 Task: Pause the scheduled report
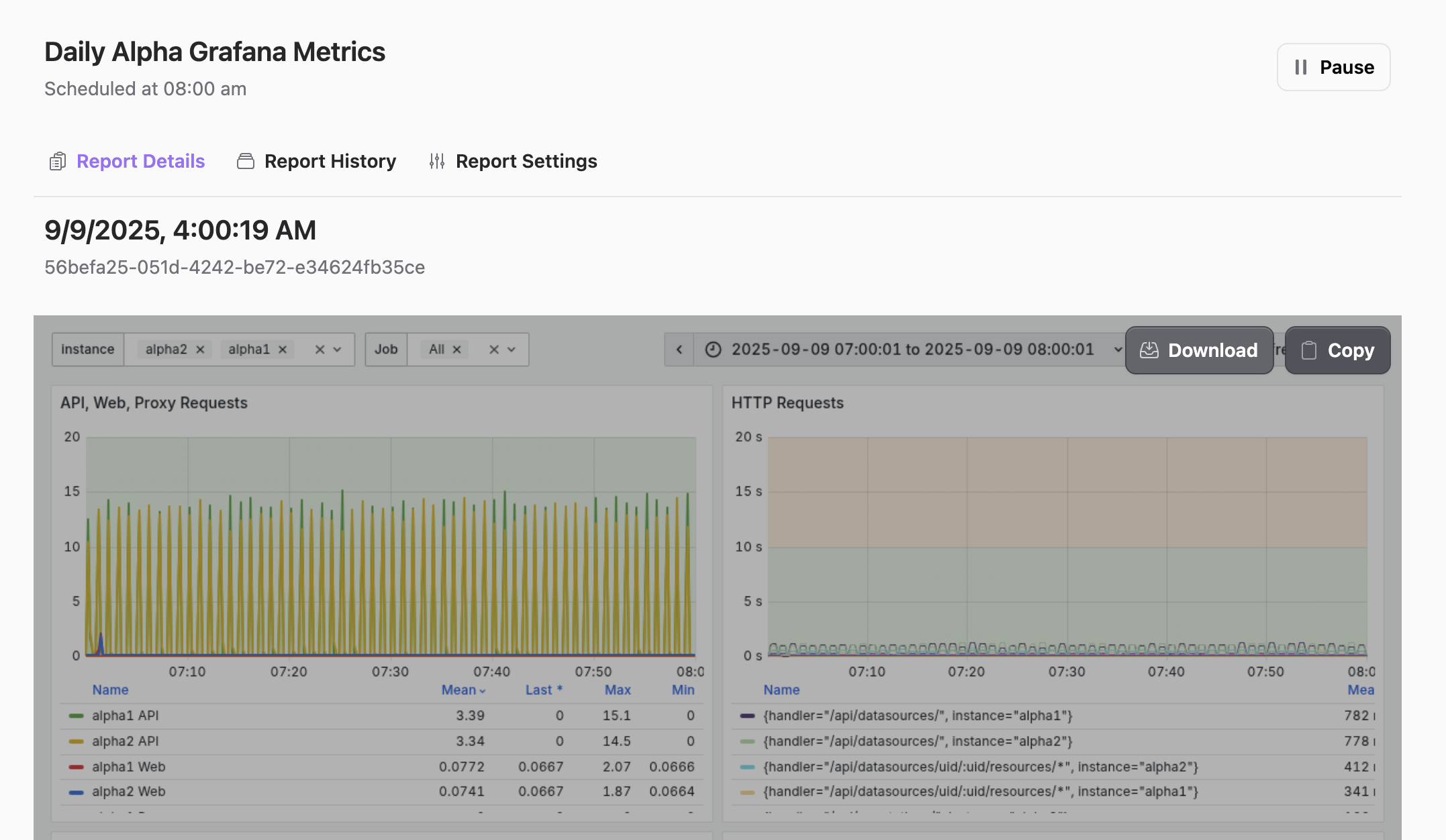[x=1333, y=67]
